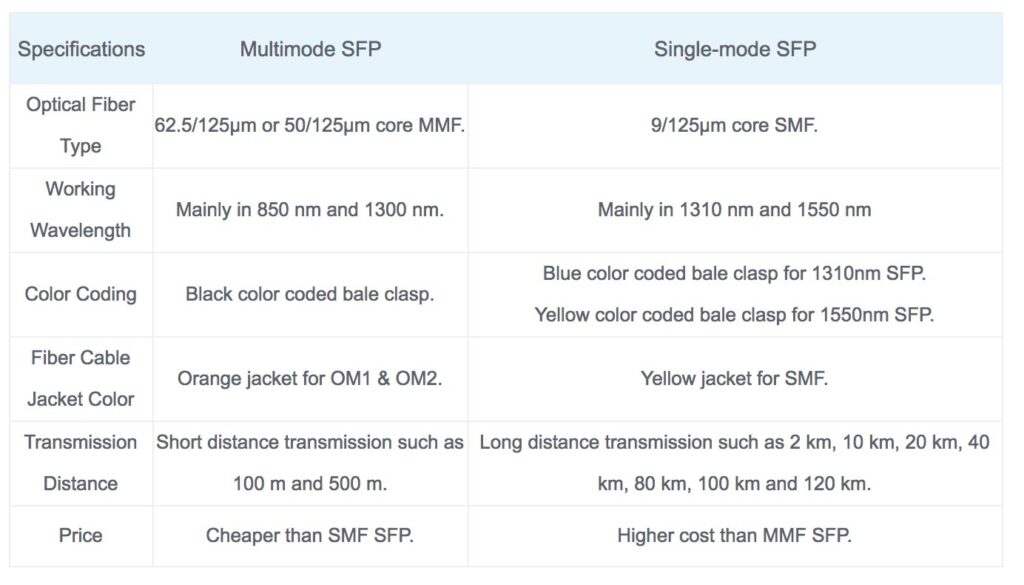
Task: Click the Optical Fiber Type row label
Action: point(81,125)
